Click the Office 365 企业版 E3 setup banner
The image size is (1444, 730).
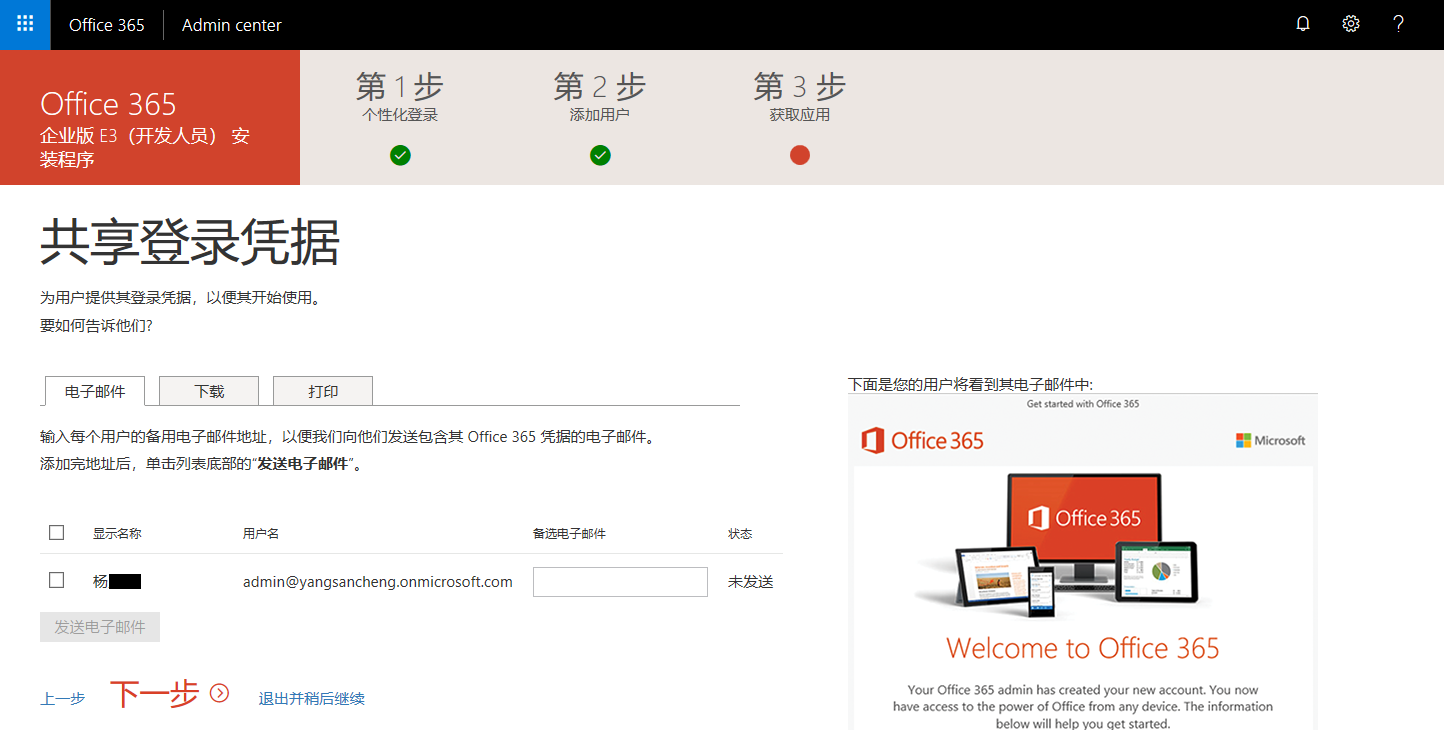(x=150, y=118)
